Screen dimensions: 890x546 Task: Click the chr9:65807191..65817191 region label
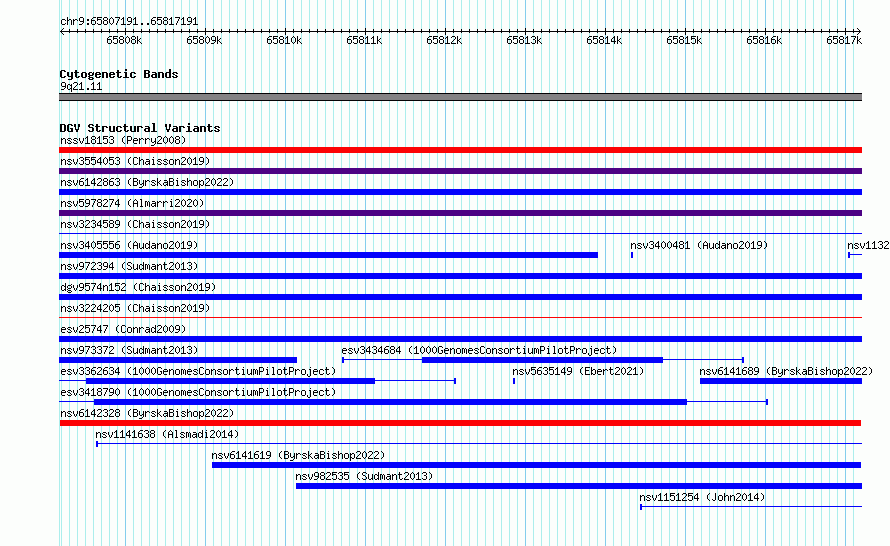pos(129,22)
